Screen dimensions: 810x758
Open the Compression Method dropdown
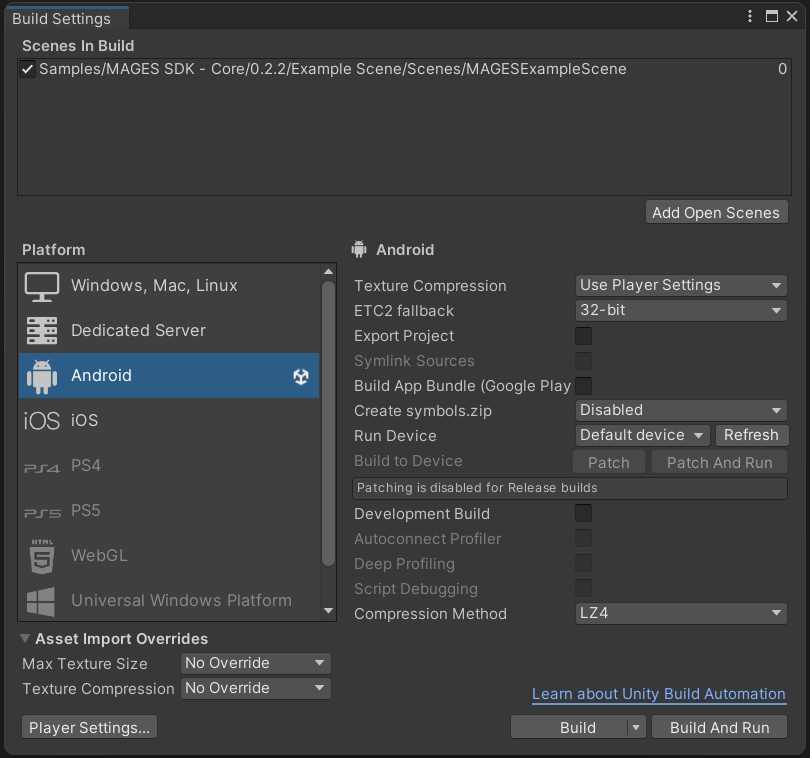680,614
